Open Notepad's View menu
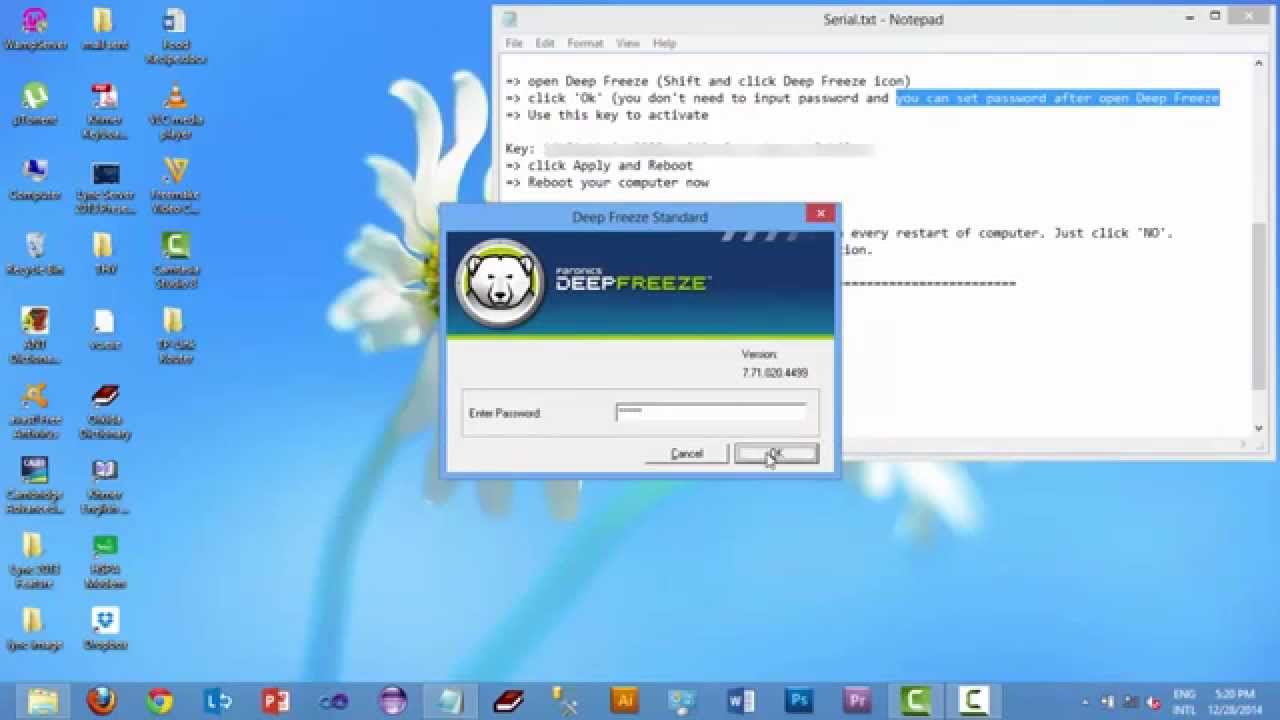Viewport: 1280px width, 720px height. [x=628, y=43]
